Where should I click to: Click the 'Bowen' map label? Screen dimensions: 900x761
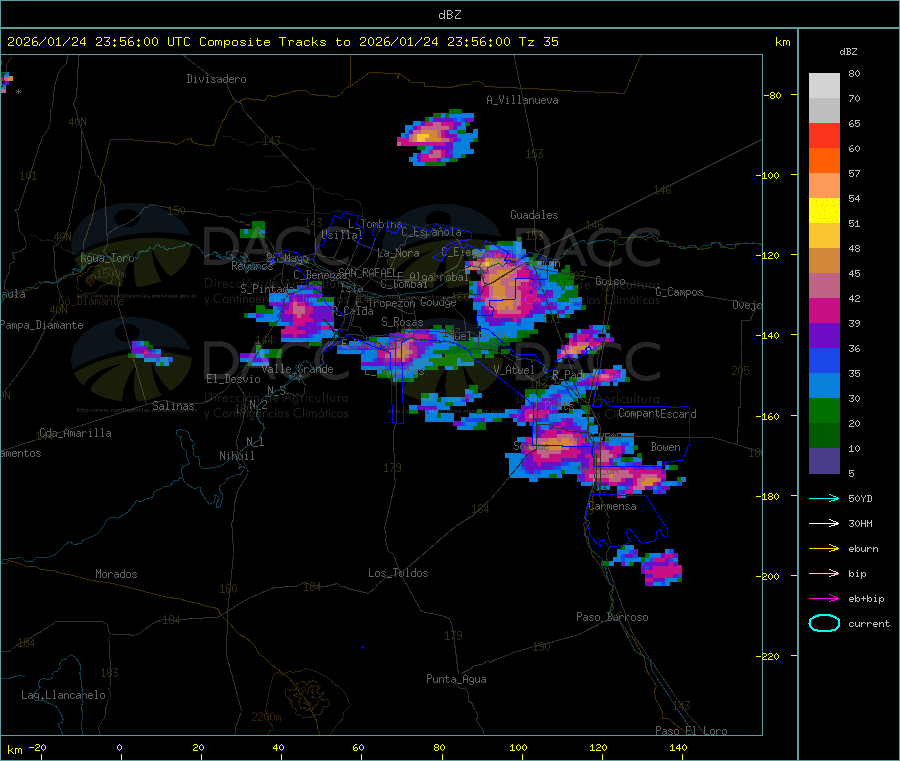pyautogui.click(x=665, y=447)
